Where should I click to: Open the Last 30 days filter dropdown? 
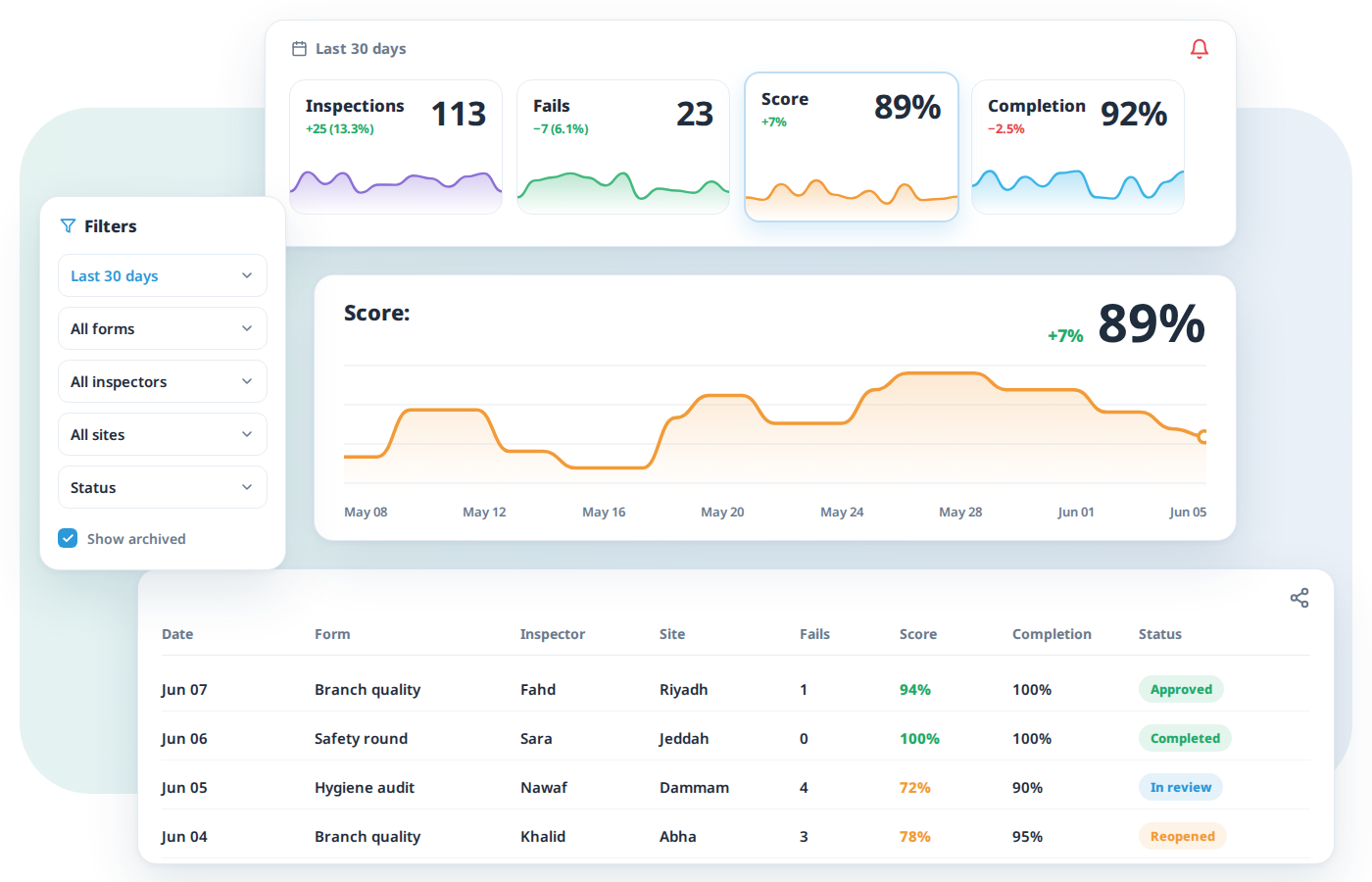point(163,275)
